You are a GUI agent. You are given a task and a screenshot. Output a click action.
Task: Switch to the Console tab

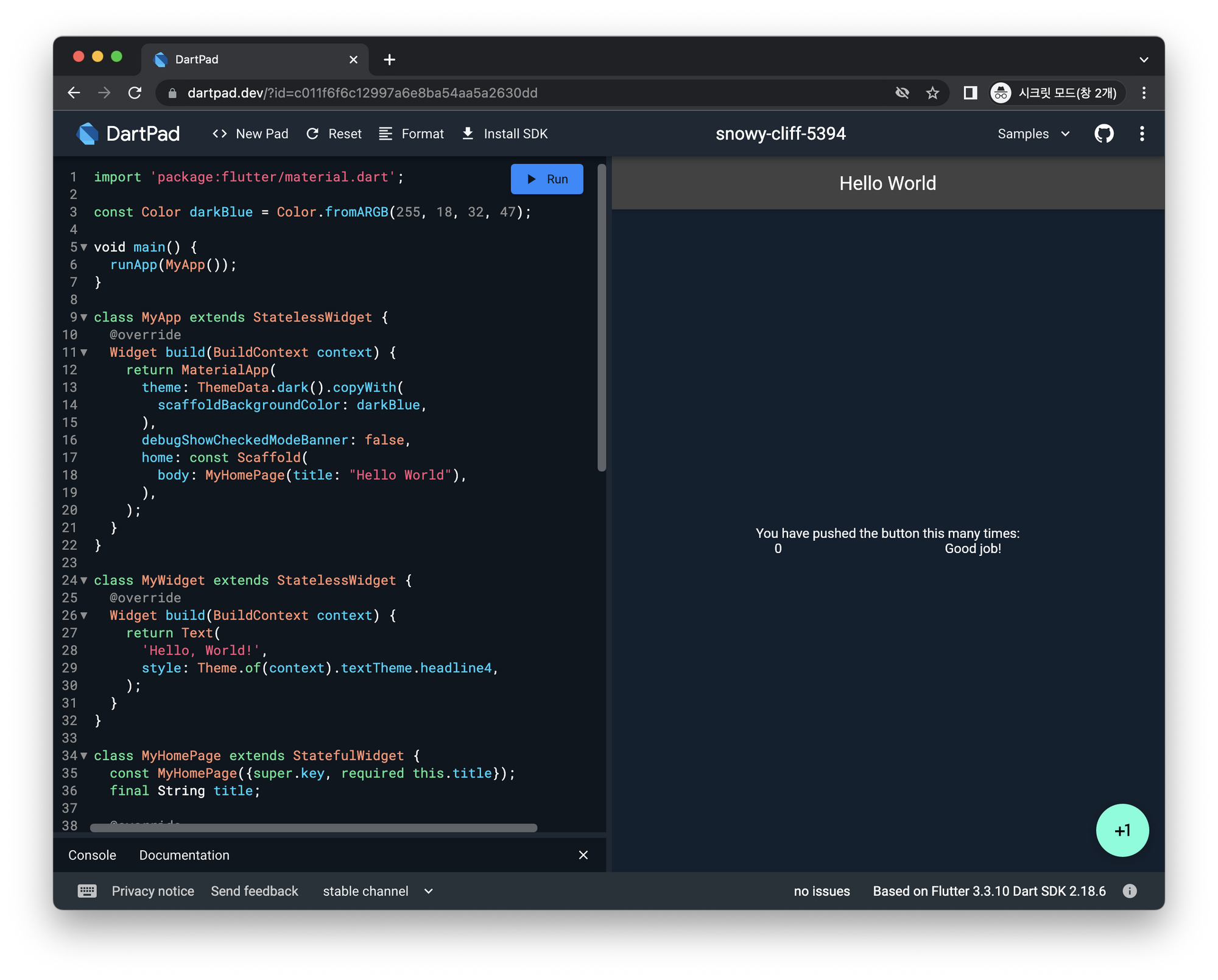92,855
